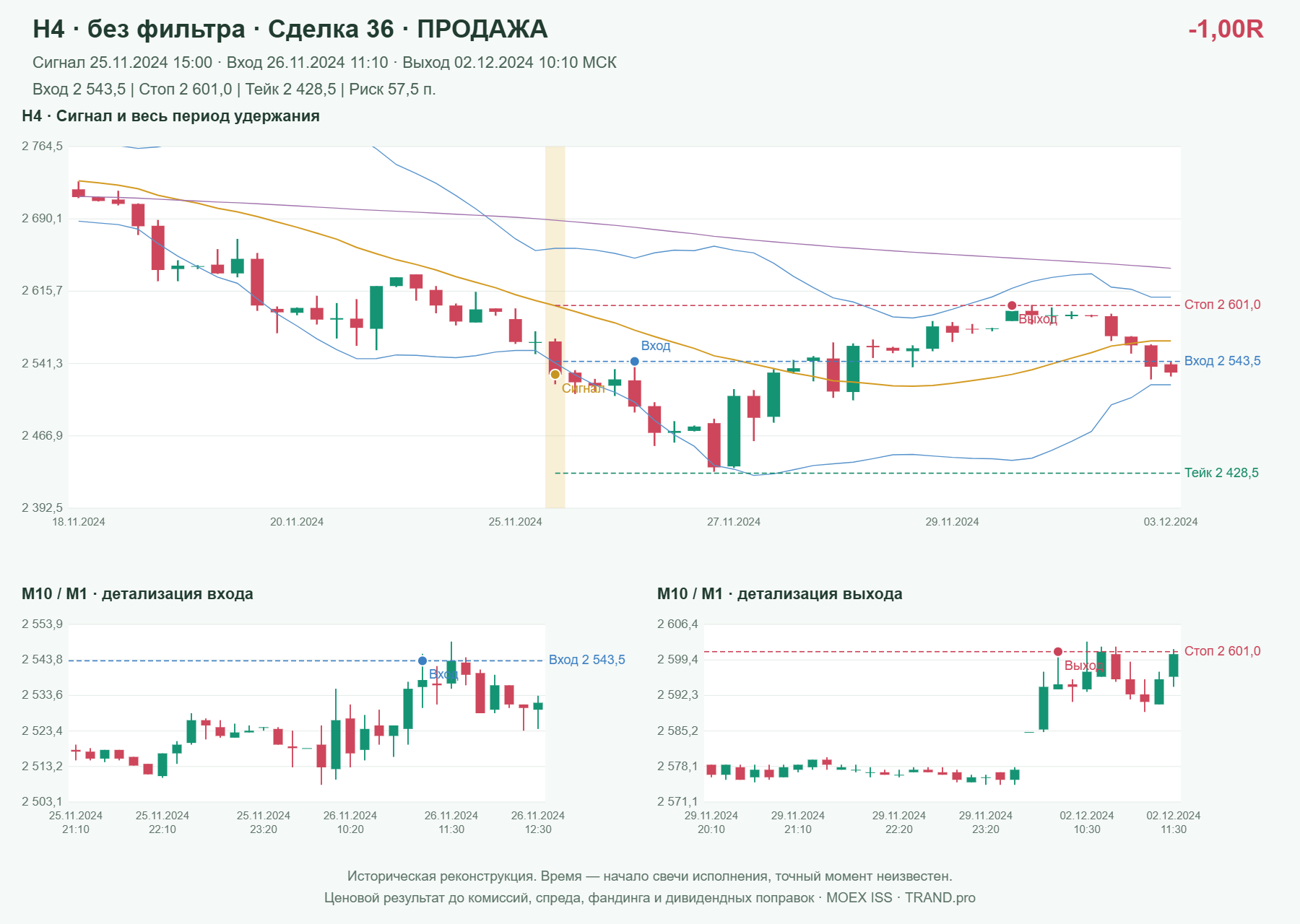Image resolution: width=1300 pixels, height=924 pixels.
Task: Click price axis label 2 392,5
Action: pyautogui.click(x=42, y=508)
